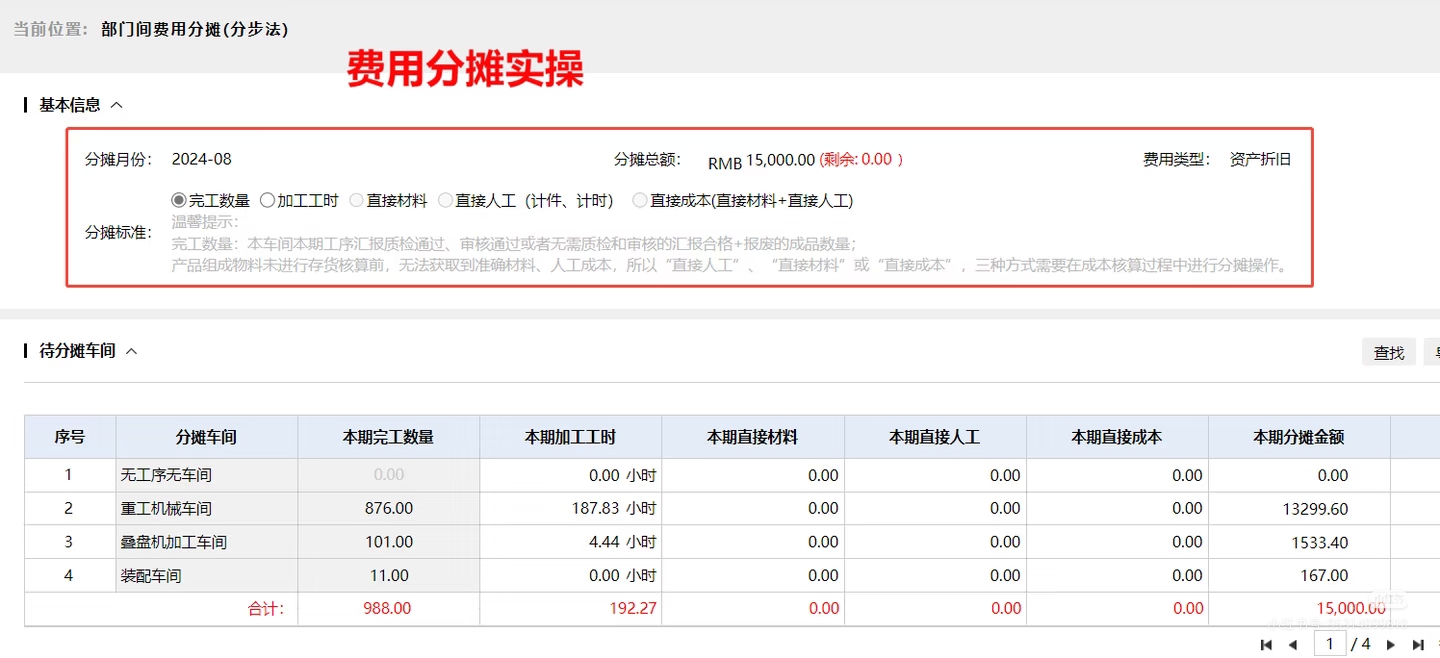Click the total quantity 988.00
This screenshot has width=1440, height=658.
point(389,608)
